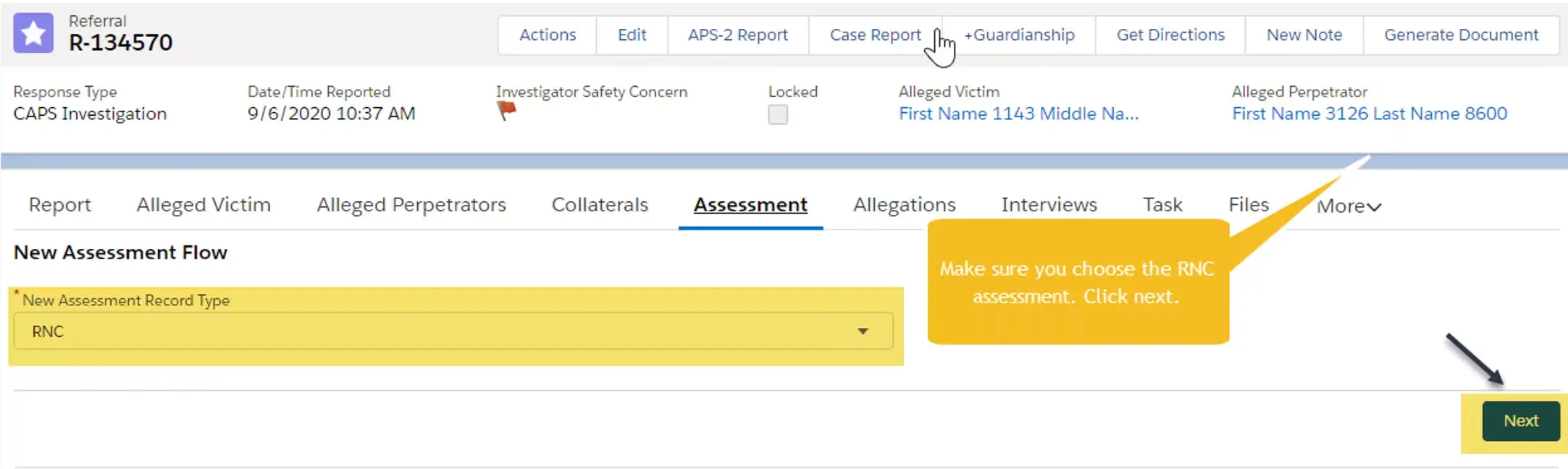Switch to the Alleged Victim tab
The width and height of the screenshot is (1568, 469).
point(204,205)
